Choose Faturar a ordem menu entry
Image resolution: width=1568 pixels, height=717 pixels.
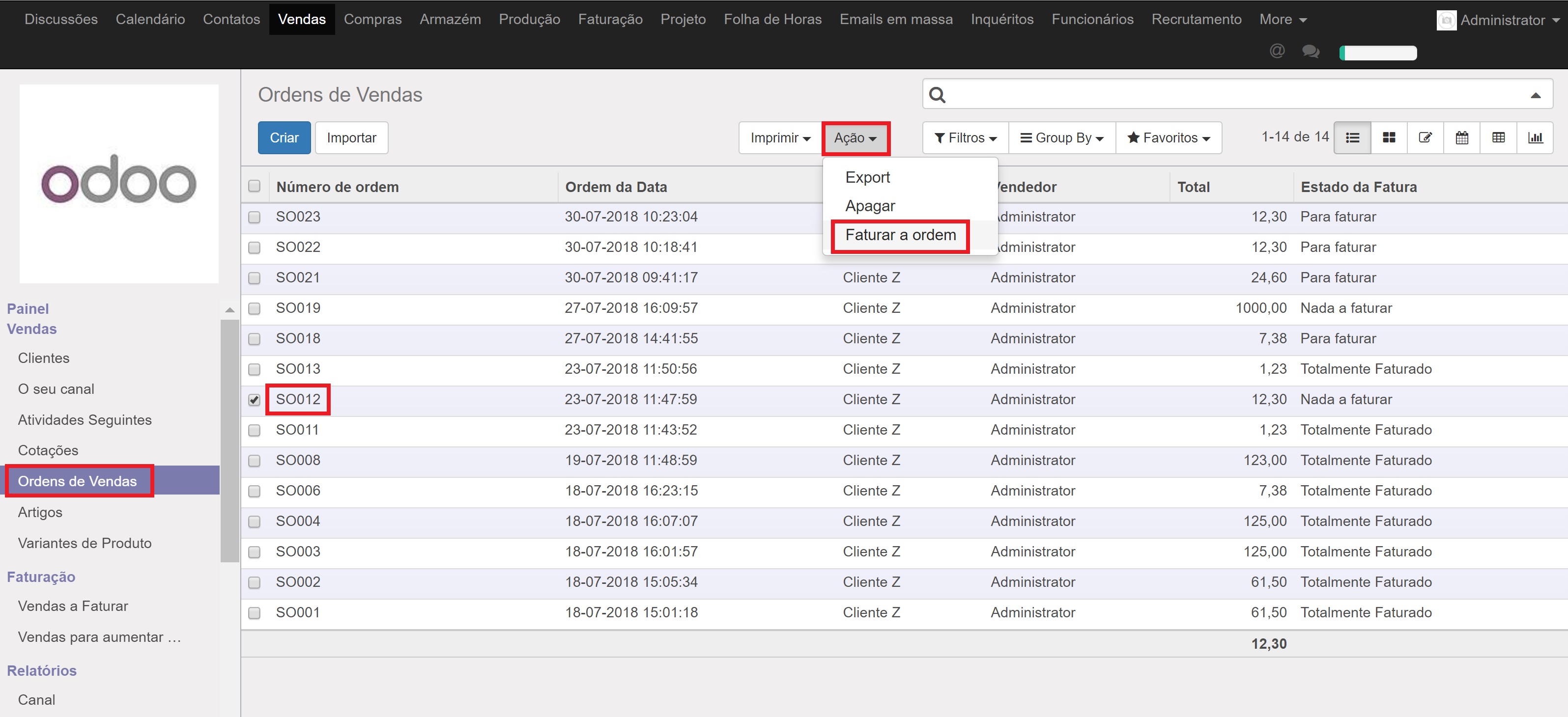pyautogui.click(x=900, y=235)
